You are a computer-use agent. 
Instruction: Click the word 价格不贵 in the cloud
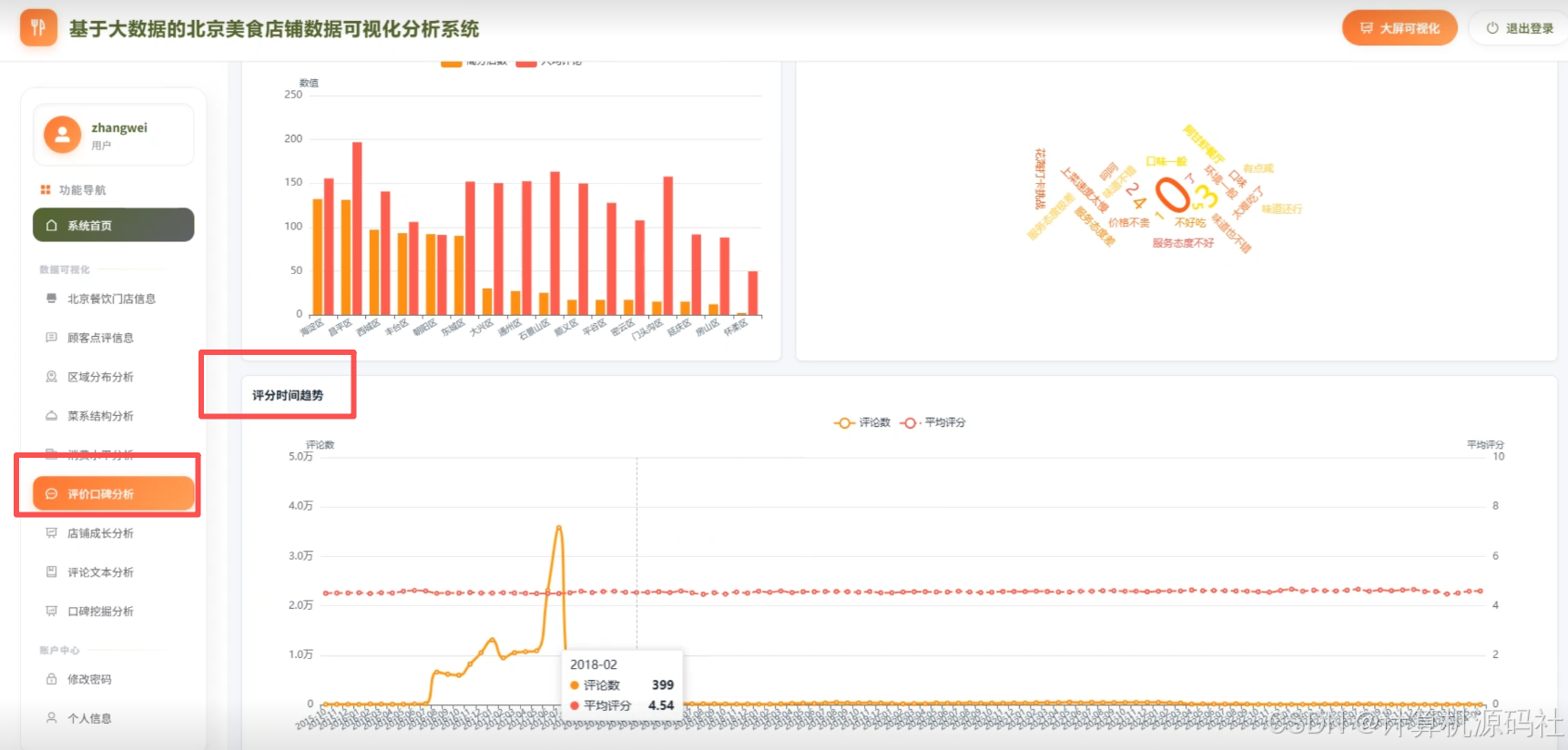[x=1129, y=223]
